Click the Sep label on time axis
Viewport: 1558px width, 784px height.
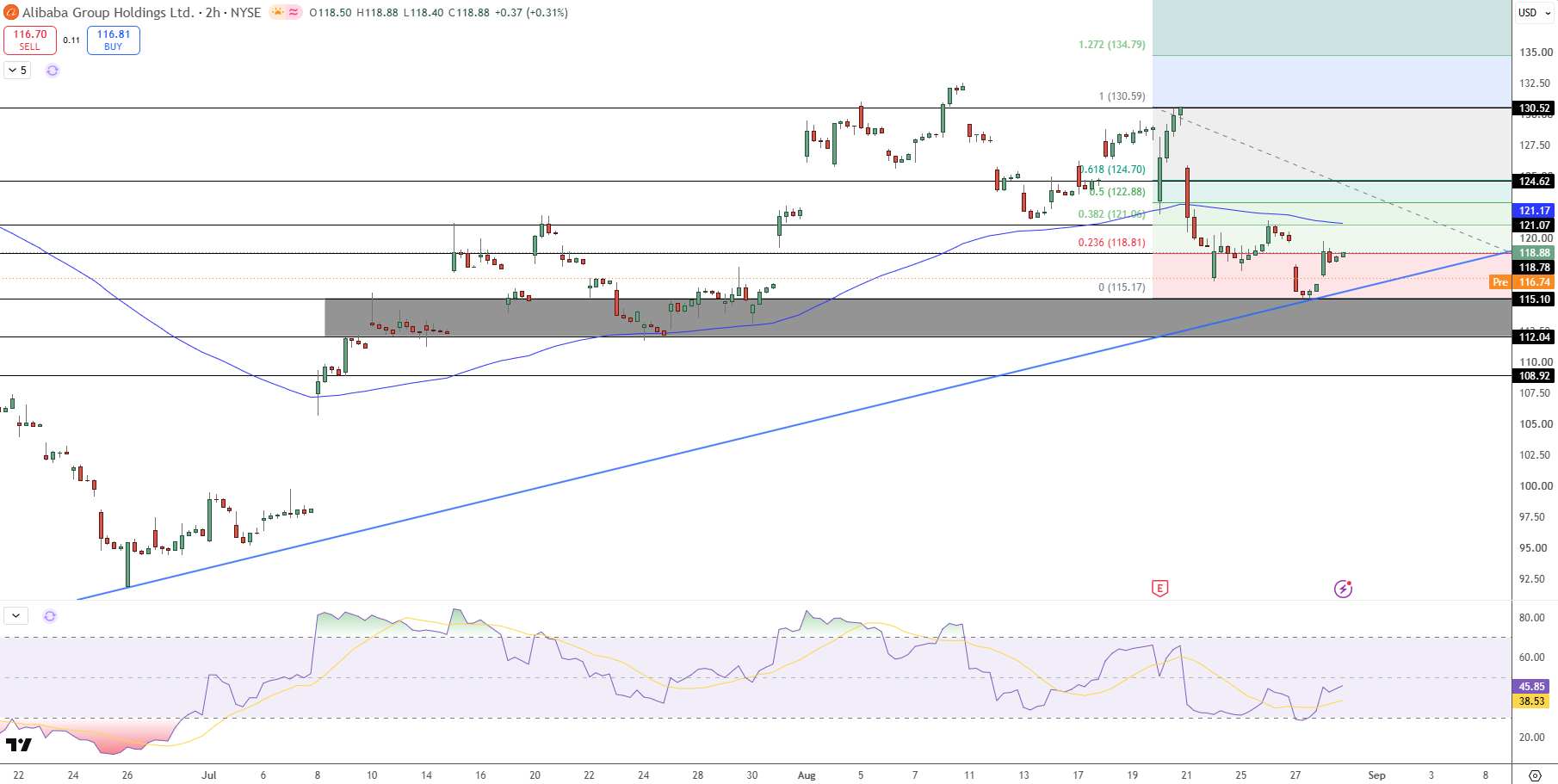[1377, 775]
